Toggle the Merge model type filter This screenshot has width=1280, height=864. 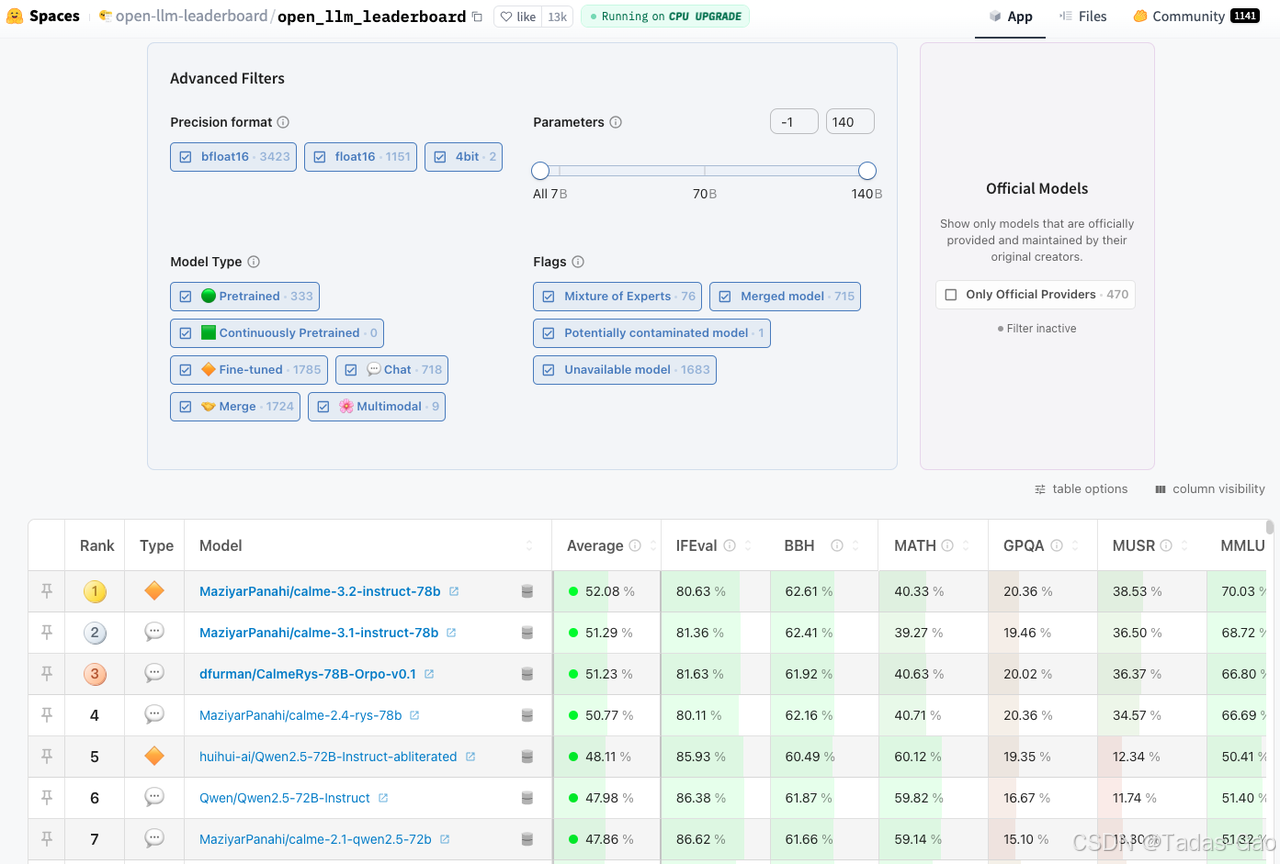235,407
